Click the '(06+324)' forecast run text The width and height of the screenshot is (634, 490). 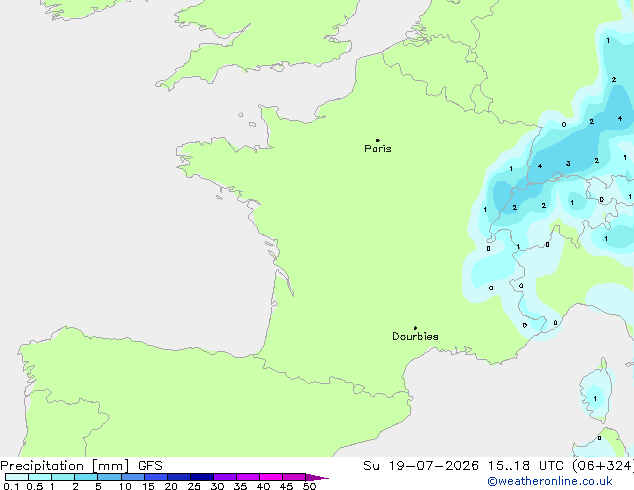click(603, 466)
